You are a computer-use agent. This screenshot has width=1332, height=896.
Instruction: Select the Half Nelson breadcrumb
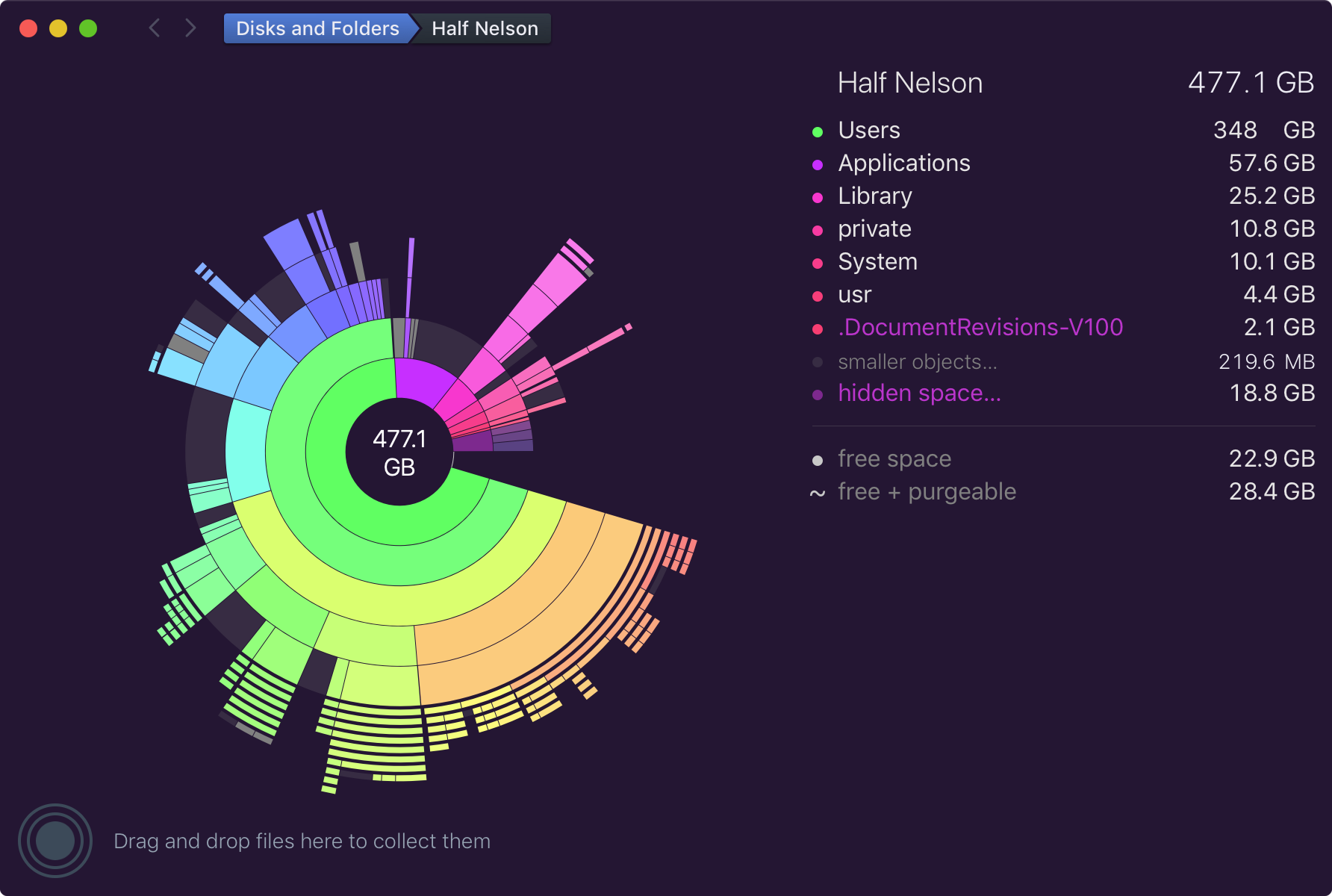coord(485,28)
